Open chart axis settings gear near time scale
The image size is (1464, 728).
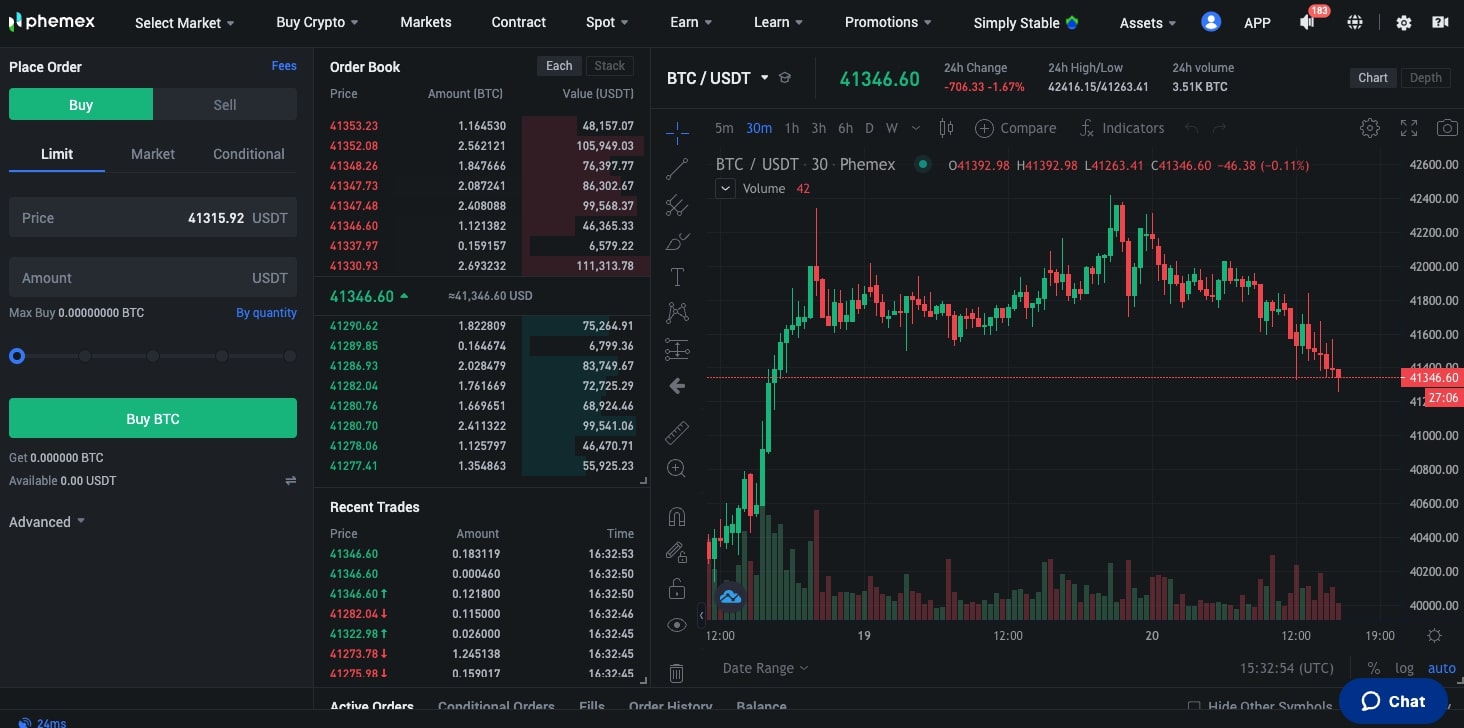[x=1434, y=636]
